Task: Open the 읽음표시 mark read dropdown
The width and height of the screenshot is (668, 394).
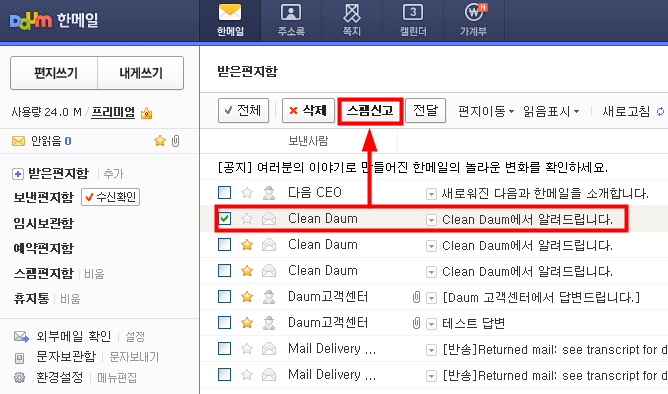Action: 551,112
